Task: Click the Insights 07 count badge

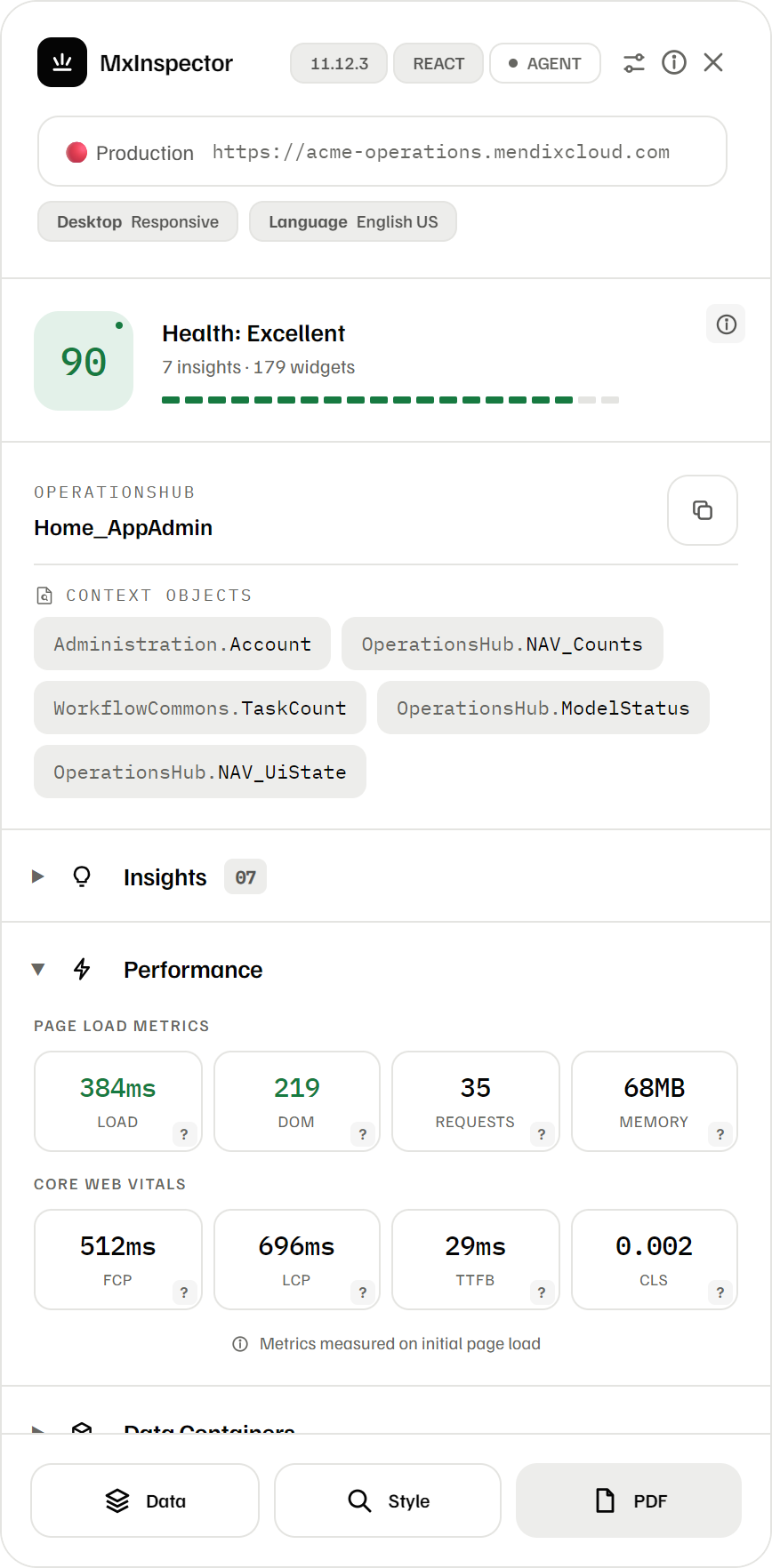Action: point(245,877)
